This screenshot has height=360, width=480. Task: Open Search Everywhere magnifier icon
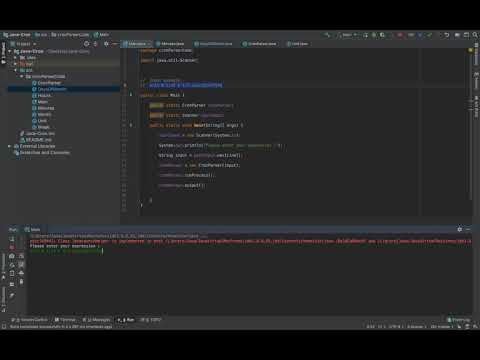tap(475, 35)
